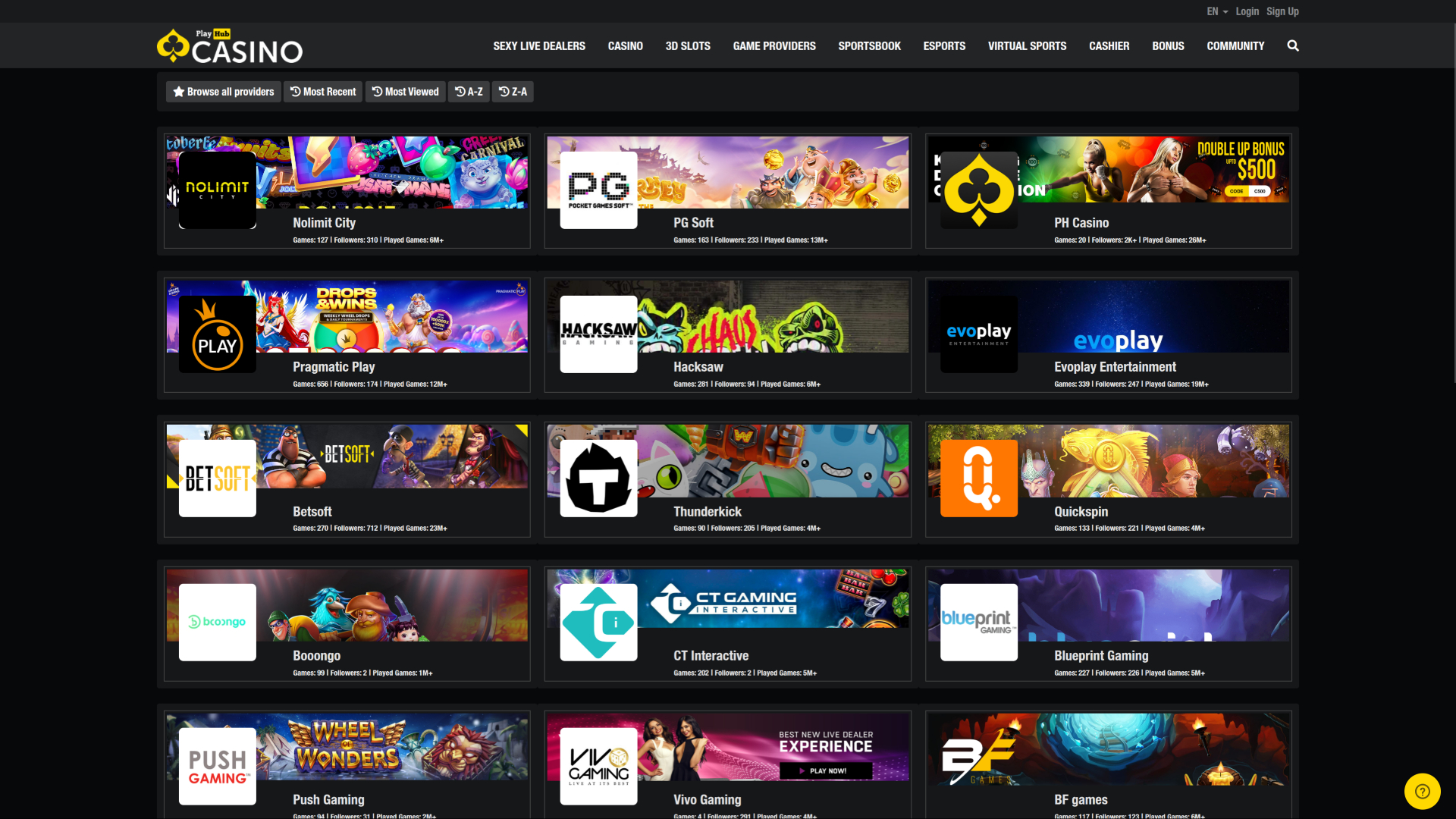
Task: Open the help bubble in the bottom corner
Action: [x=1423, y=791]
